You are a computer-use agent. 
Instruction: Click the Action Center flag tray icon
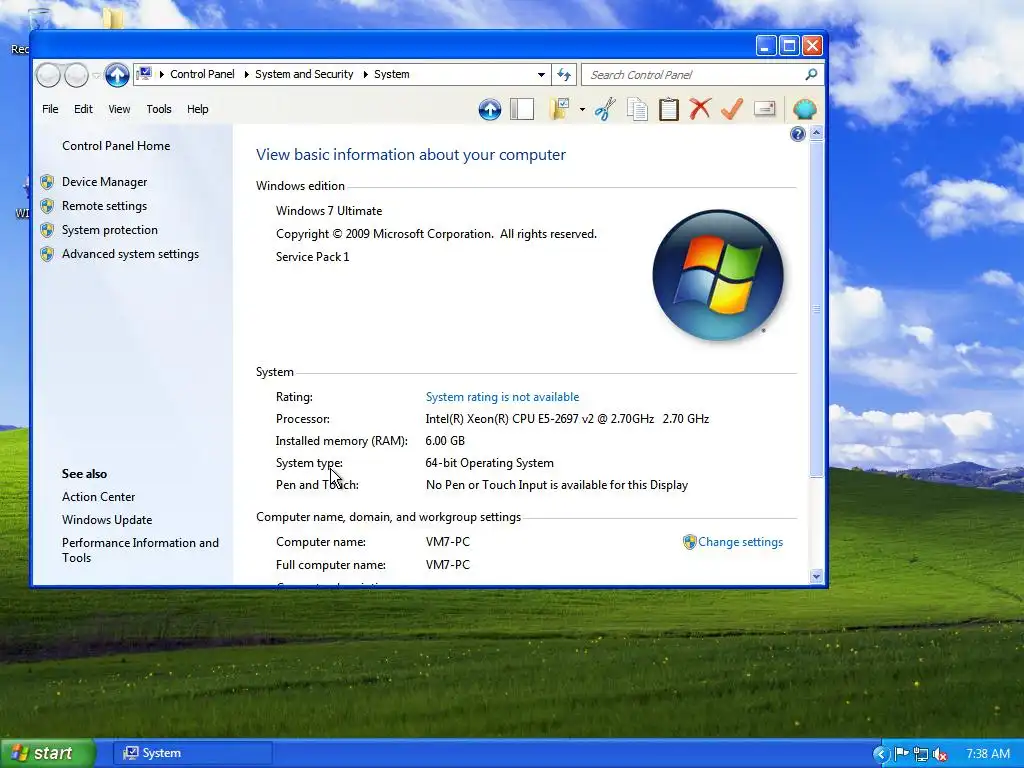coord(901,754)
